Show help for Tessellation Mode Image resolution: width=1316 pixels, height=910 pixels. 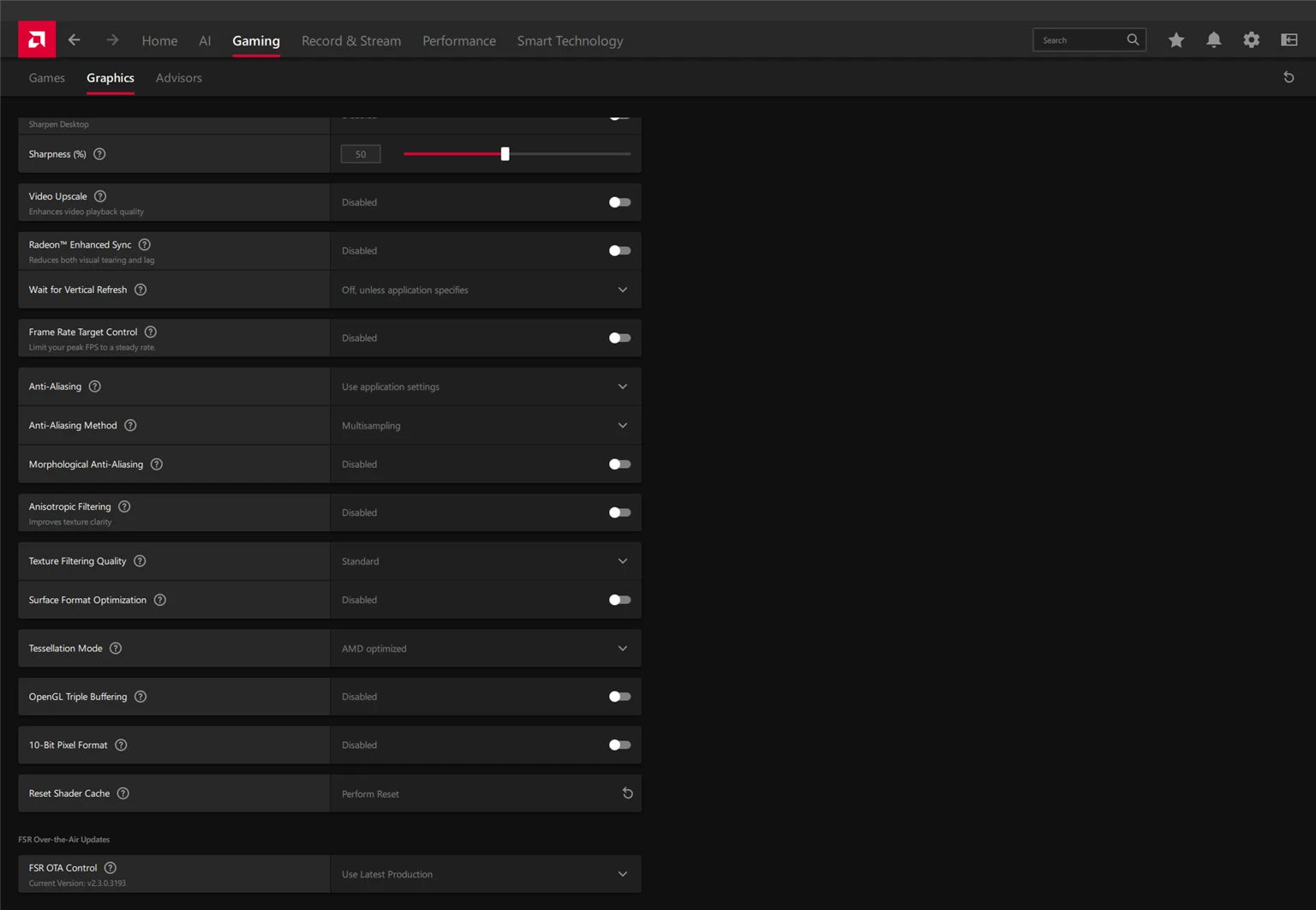[x=116, y=649]
